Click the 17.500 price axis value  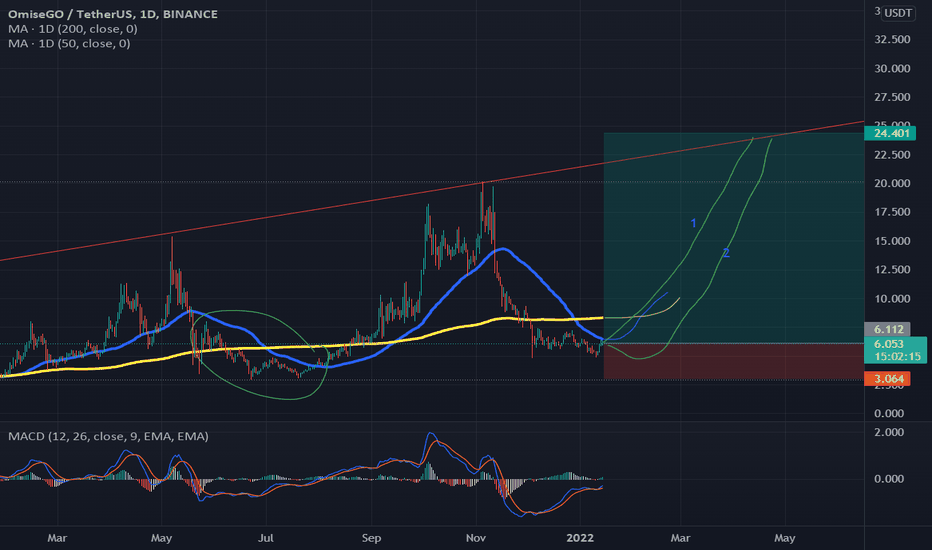(892, 212)
